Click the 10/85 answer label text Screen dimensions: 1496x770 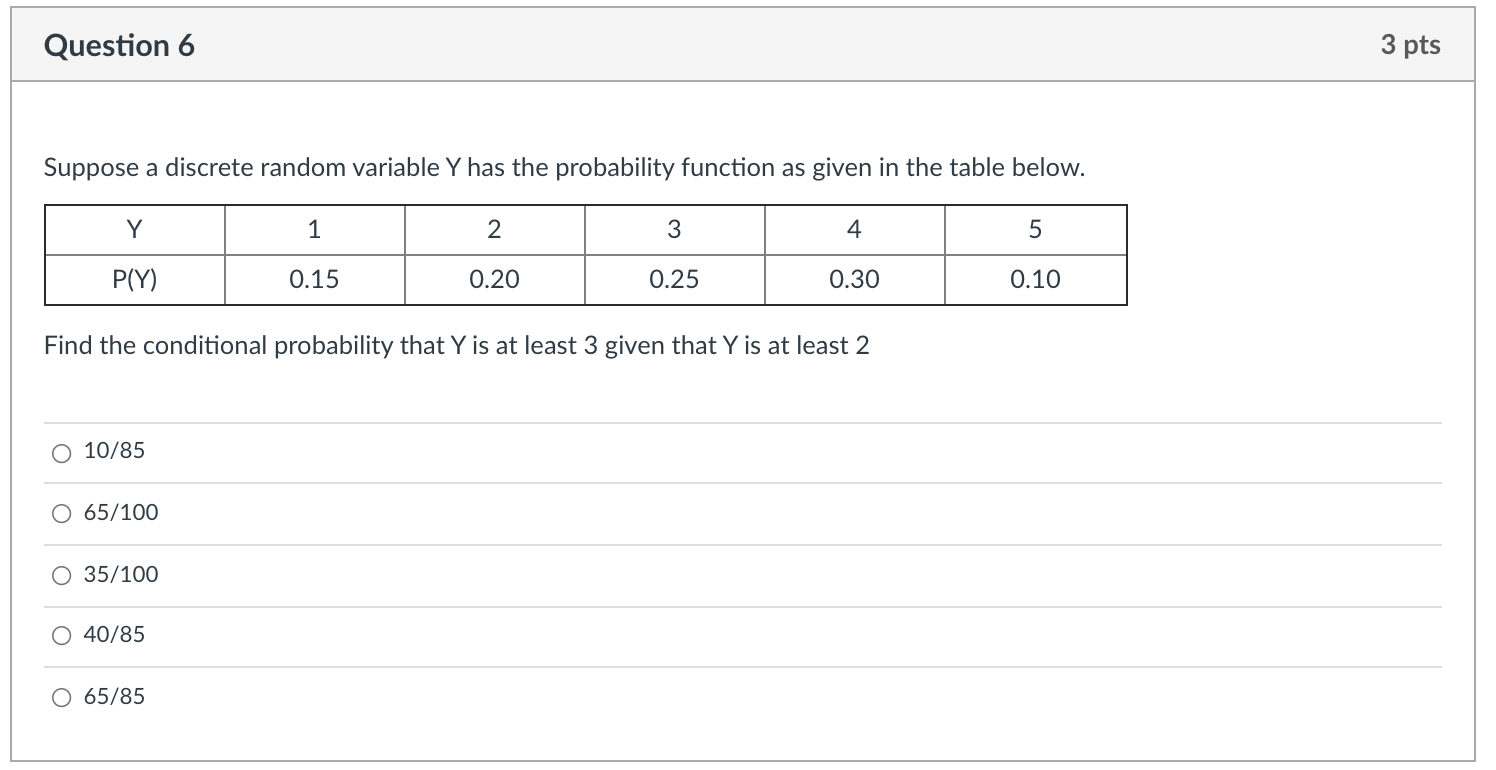[x=118, y=451]
